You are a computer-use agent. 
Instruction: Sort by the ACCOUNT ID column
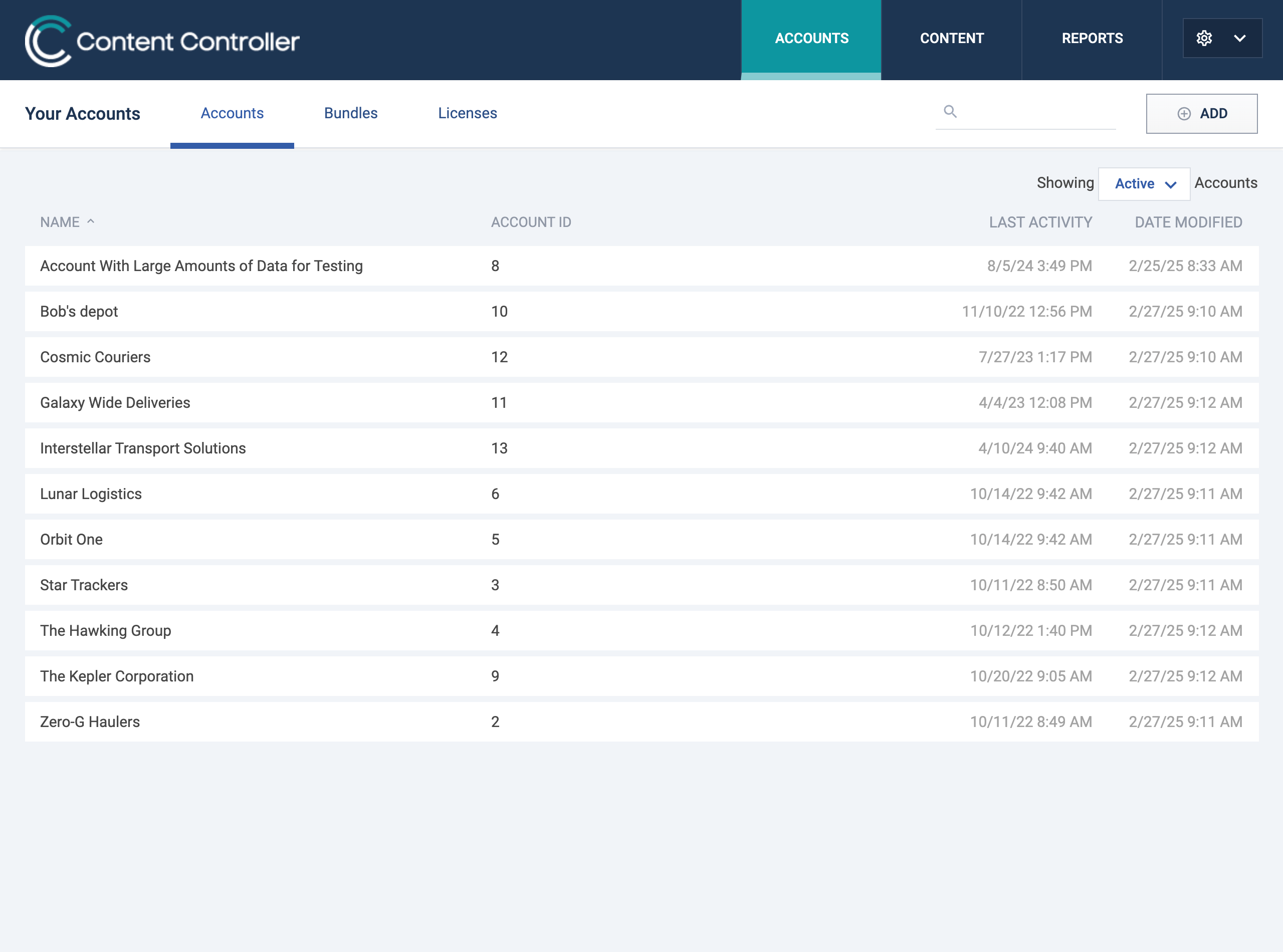(x=530, y=222)
